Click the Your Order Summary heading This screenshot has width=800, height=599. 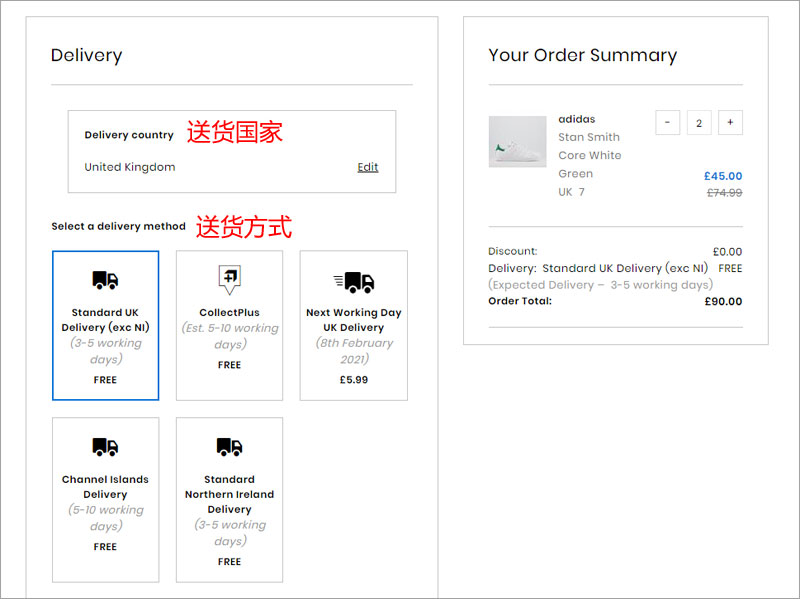(x=583, y=55)
